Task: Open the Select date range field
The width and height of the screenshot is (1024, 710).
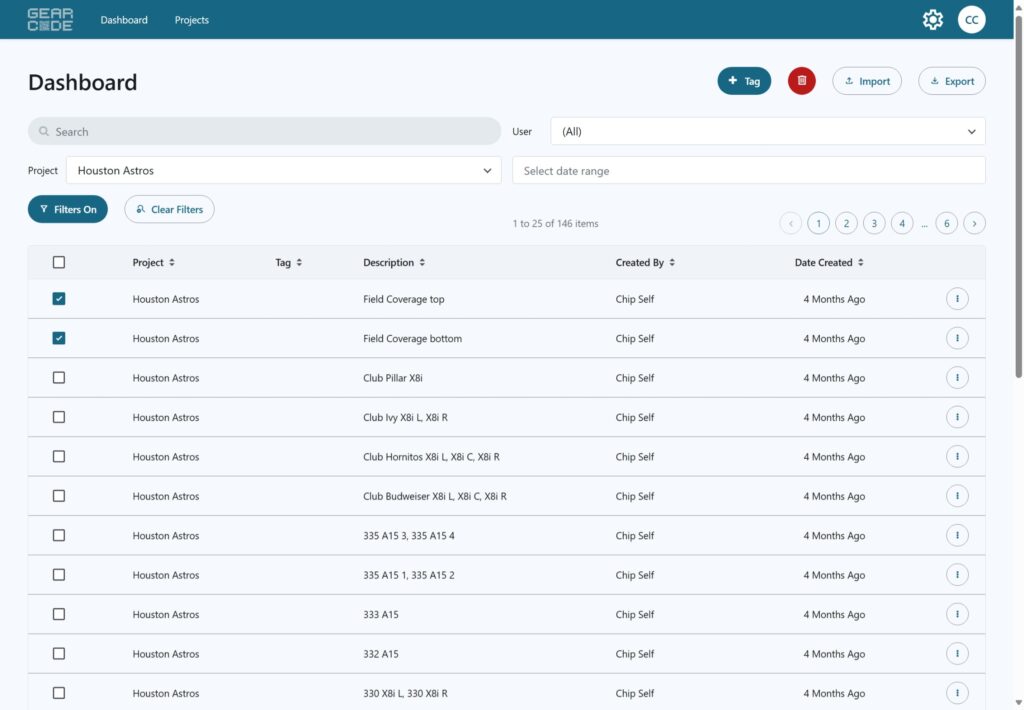Action: pyautogui.click(x=748, y=170)
